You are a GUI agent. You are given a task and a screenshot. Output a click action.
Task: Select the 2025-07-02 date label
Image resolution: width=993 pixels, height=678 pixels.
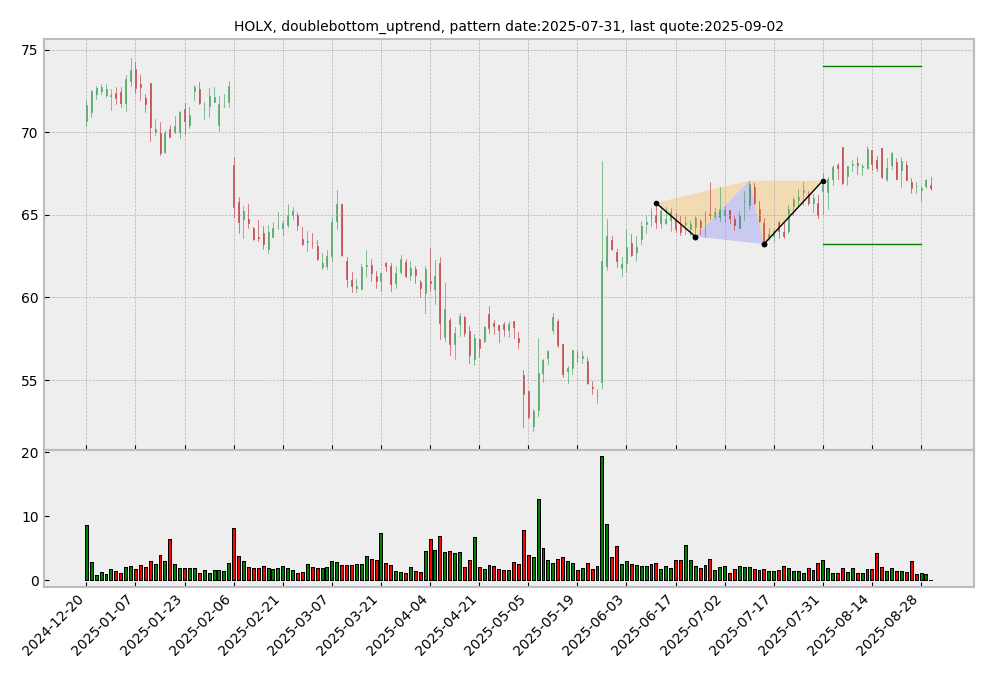(x=693, y=625)
